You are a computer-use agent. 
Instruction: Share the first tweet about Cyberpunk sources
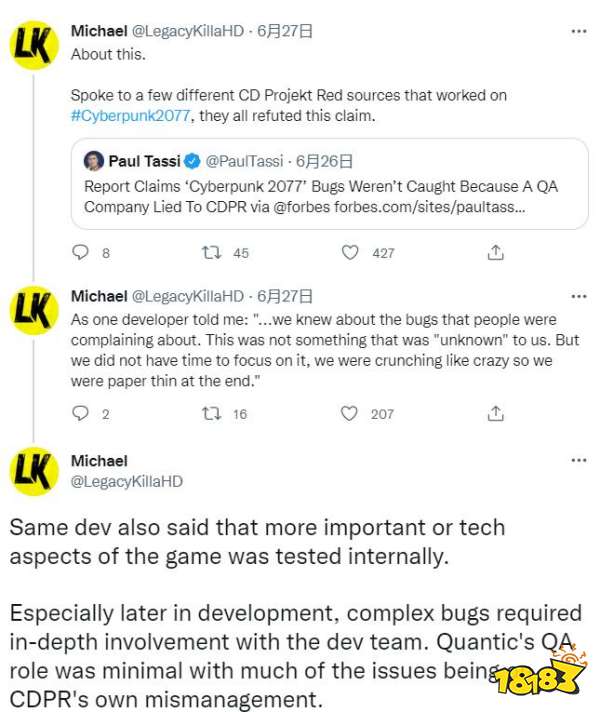pos(496,252)
